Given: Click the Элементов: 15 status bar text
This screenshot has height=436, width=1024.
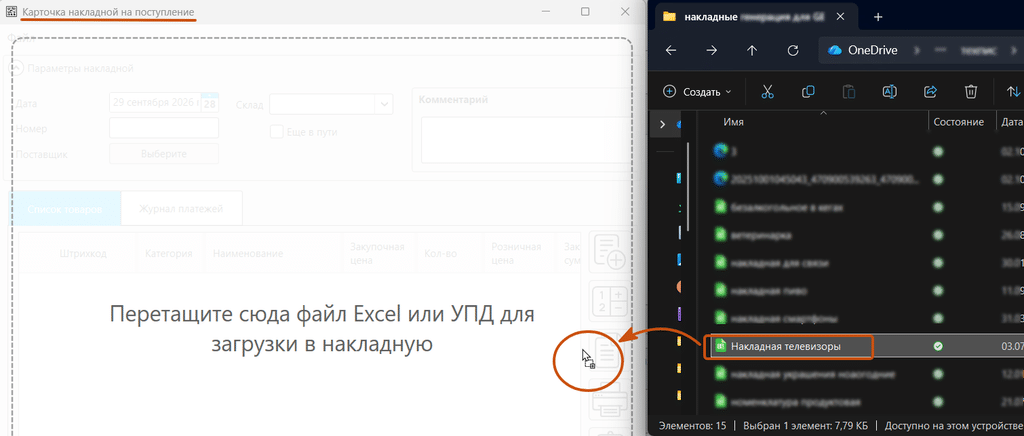Looking at the screenshot, I should click(690, 425).
